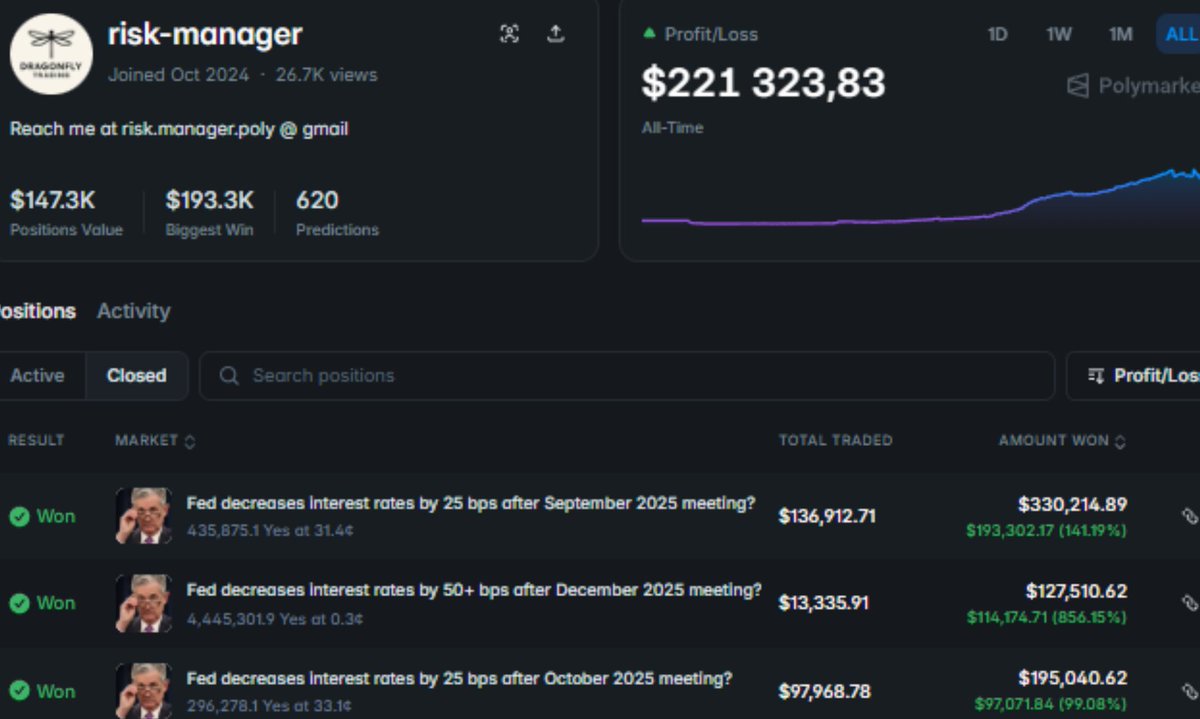Select the ALL profit/loss timeframe
Viewport: 1200px width, 719px height.
[1180, 34]
